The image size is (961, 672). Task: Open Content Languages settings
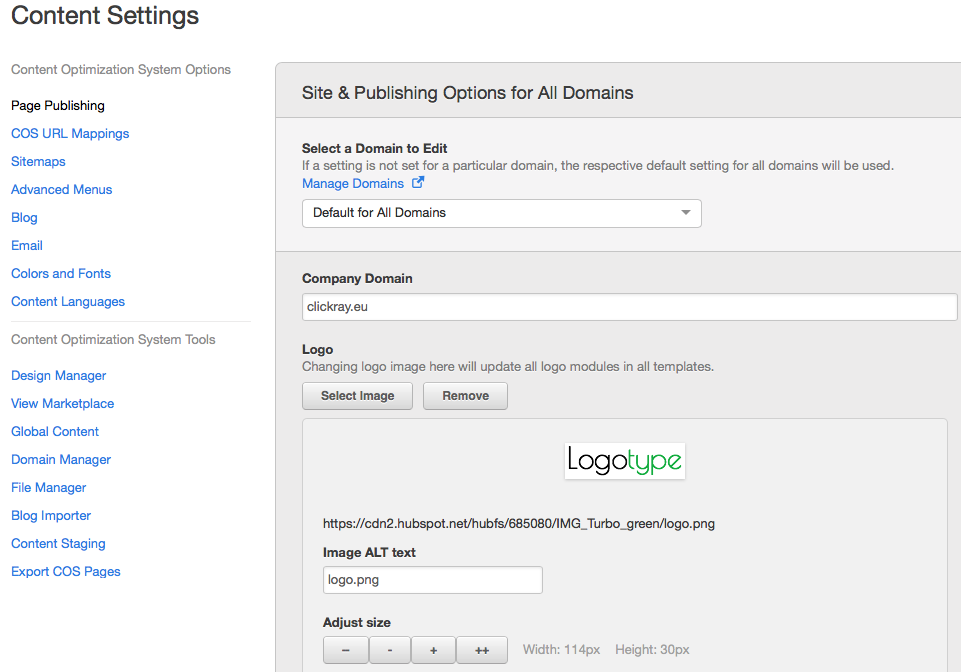click(x=68, y=302)
